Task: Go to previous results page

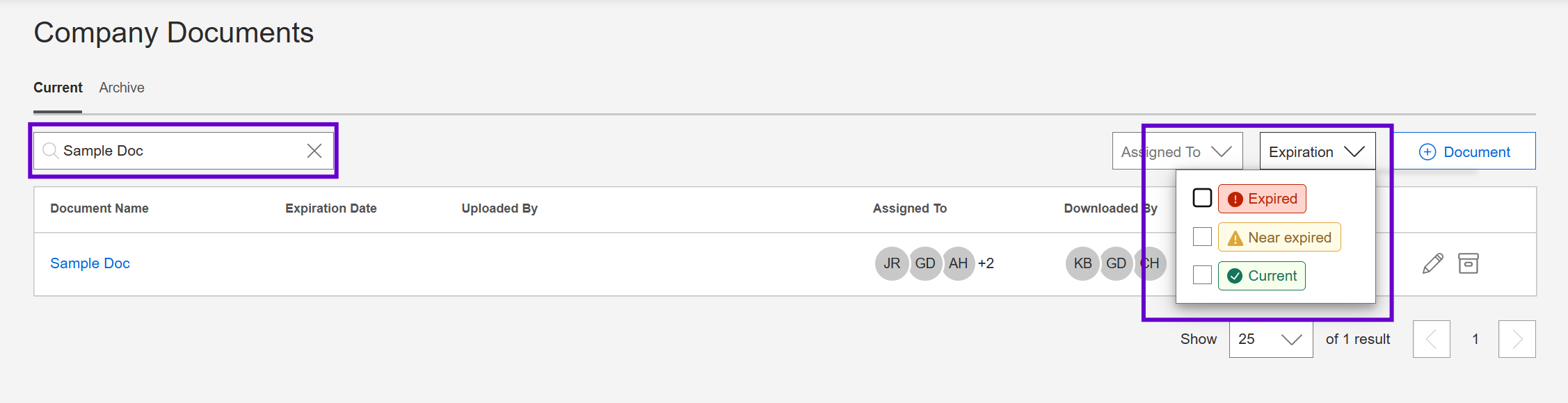Action: (1431, 339)
